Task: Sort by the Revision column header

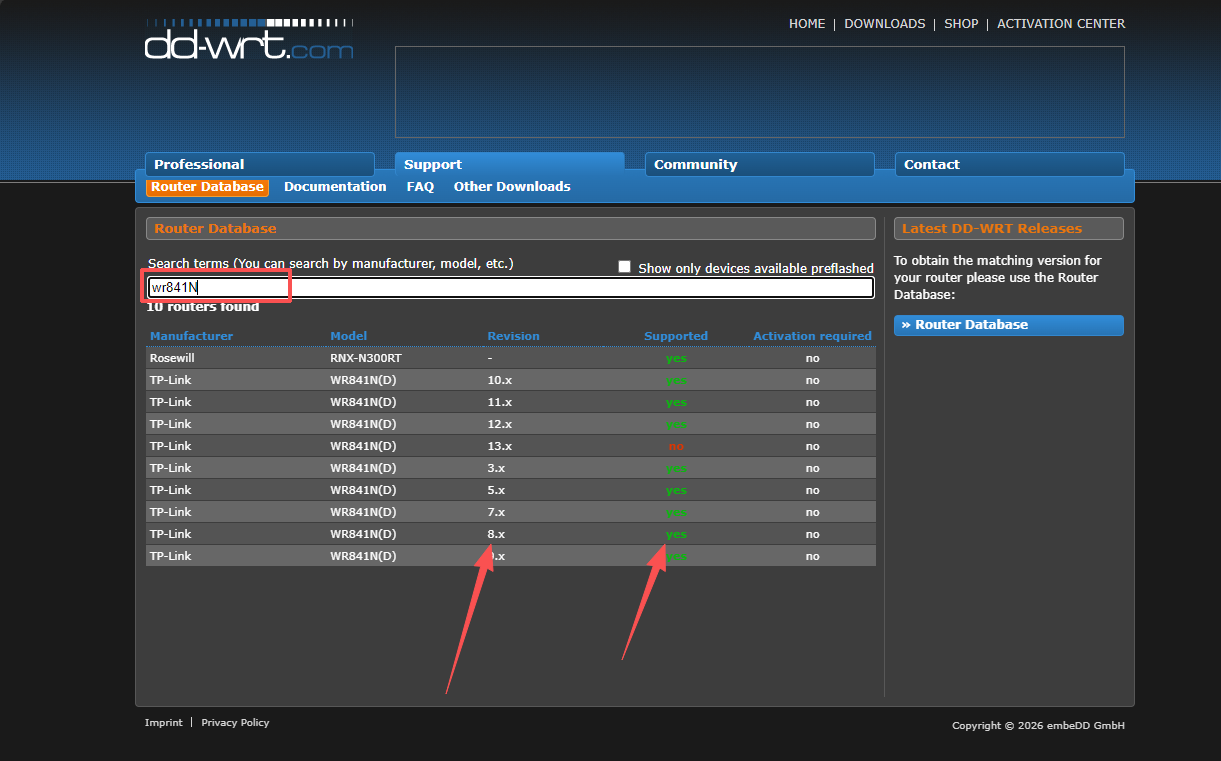Action: [514, 336]
